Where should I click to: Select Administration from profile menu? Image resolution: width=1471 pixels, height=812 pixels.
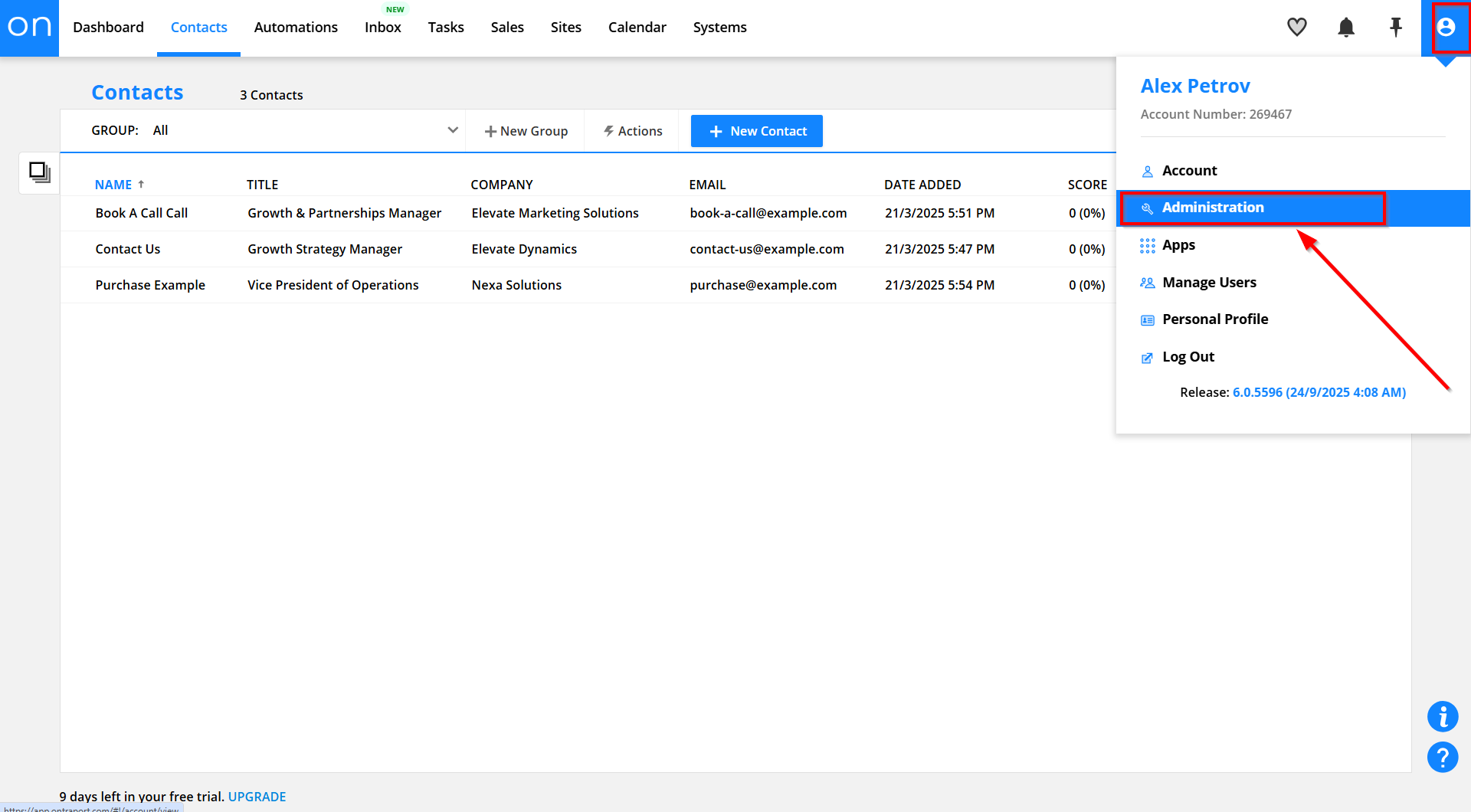click(x=1212, y=208)
